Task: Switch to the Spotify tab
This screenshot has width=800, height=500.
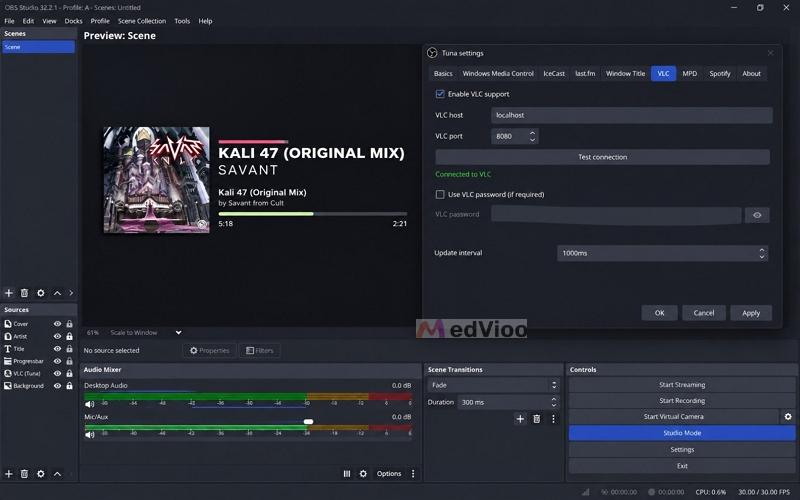Action: coord(719,73)
